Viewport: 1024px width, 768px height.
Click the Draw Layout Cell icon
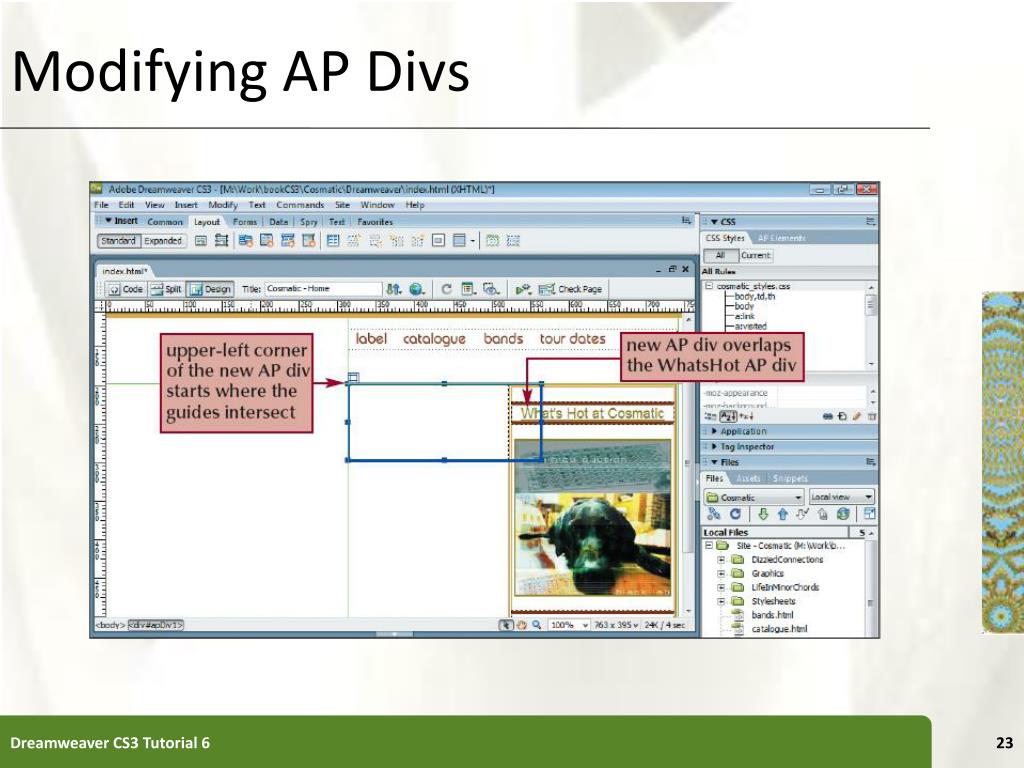[x=513, y=241]
